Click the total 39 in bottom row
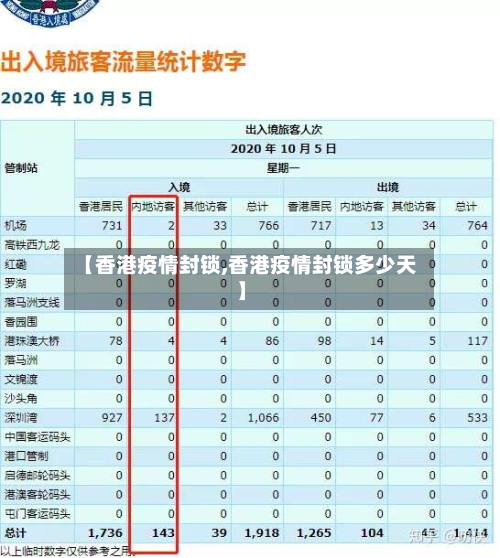 pyautogui.click(x=219, y=533)
